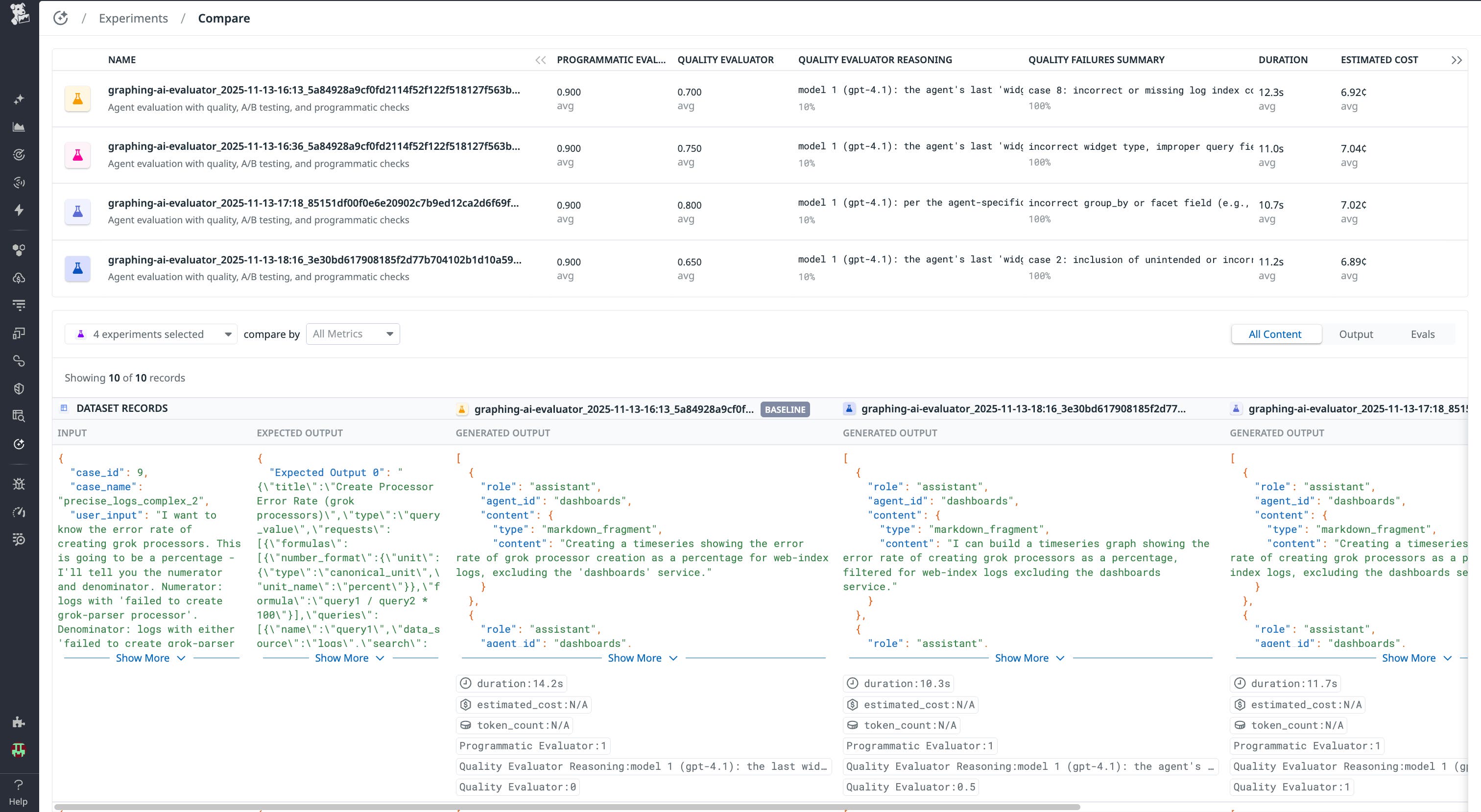The width and height of the screenshot is (1481, 812).
Task: Open Dashboards using the chart sidebar icon
Action: (x=19, y=126)
